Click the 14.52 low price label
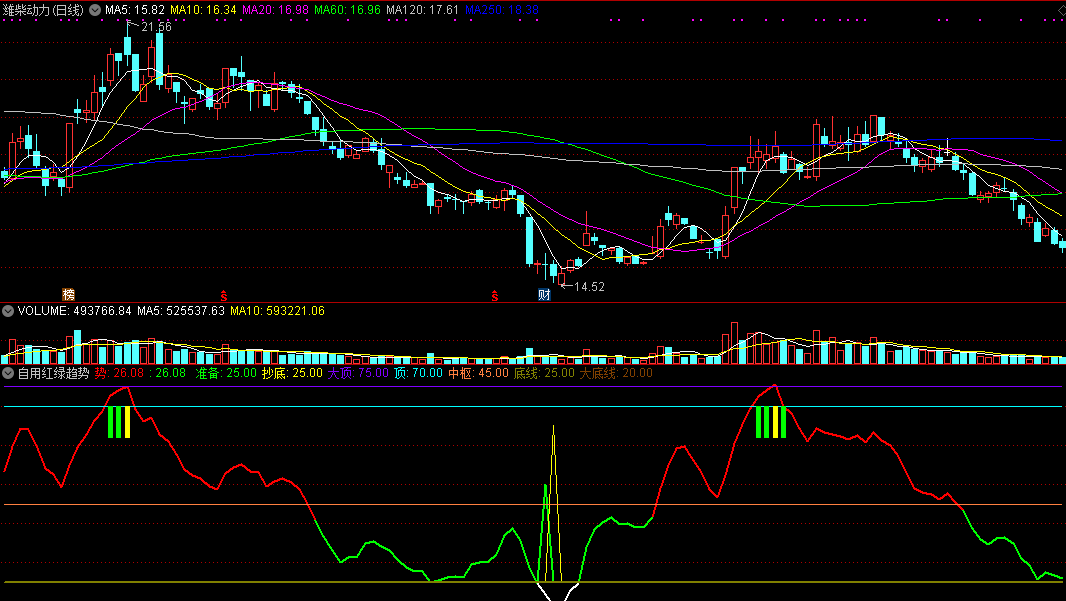 pyautogui.click(x=589, y=287)
